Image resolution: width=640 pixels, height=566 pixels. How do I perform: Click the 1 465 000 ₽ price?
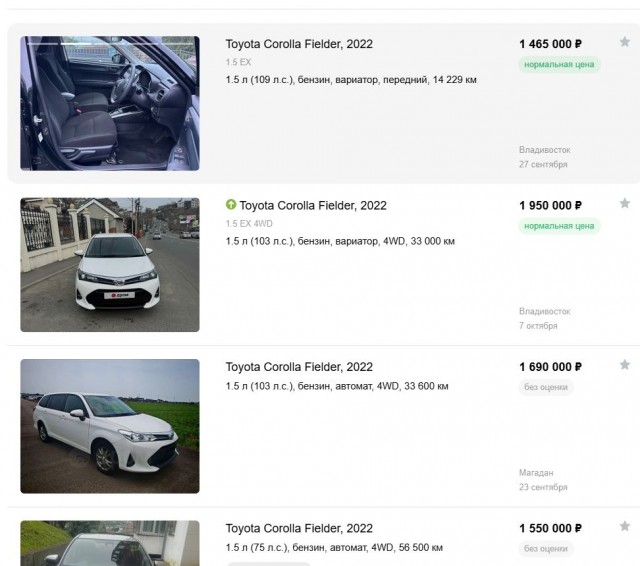550,44
